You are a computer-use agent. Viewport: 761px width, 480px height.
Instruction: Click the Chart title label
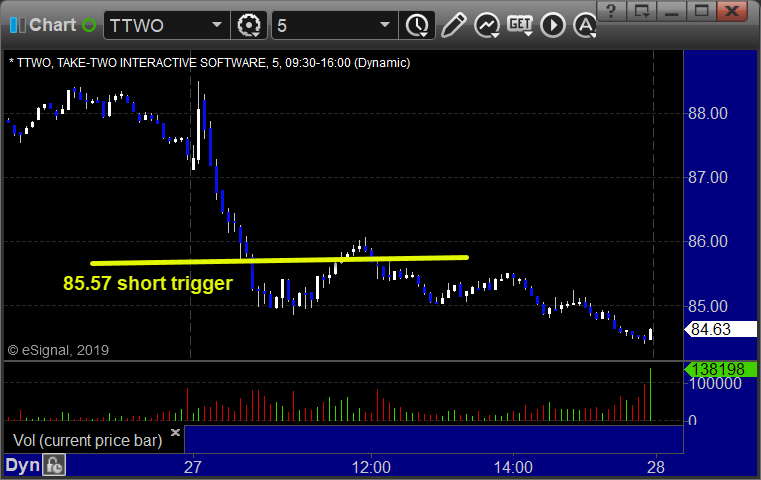(52, 25)
